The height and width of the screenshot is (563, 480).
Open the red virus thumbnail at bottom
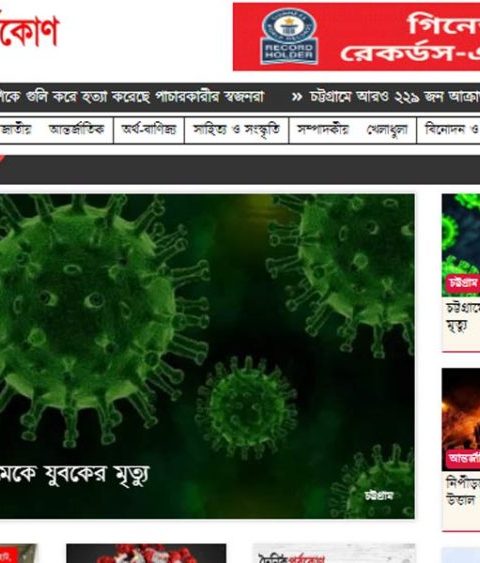[146, 553]
